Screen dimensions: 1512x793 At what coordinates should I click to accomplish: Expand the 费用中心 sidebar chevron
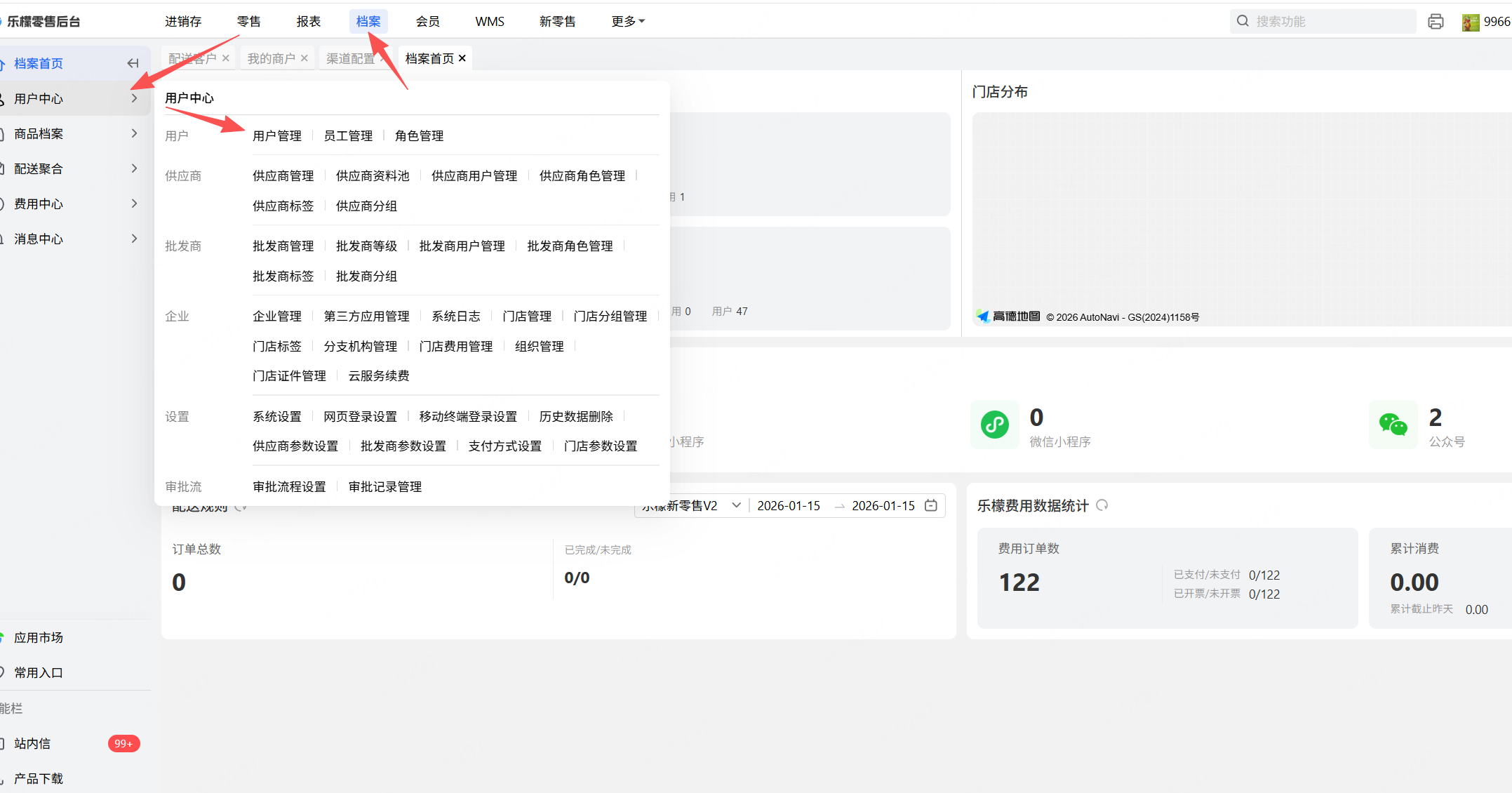pos(134,204)
